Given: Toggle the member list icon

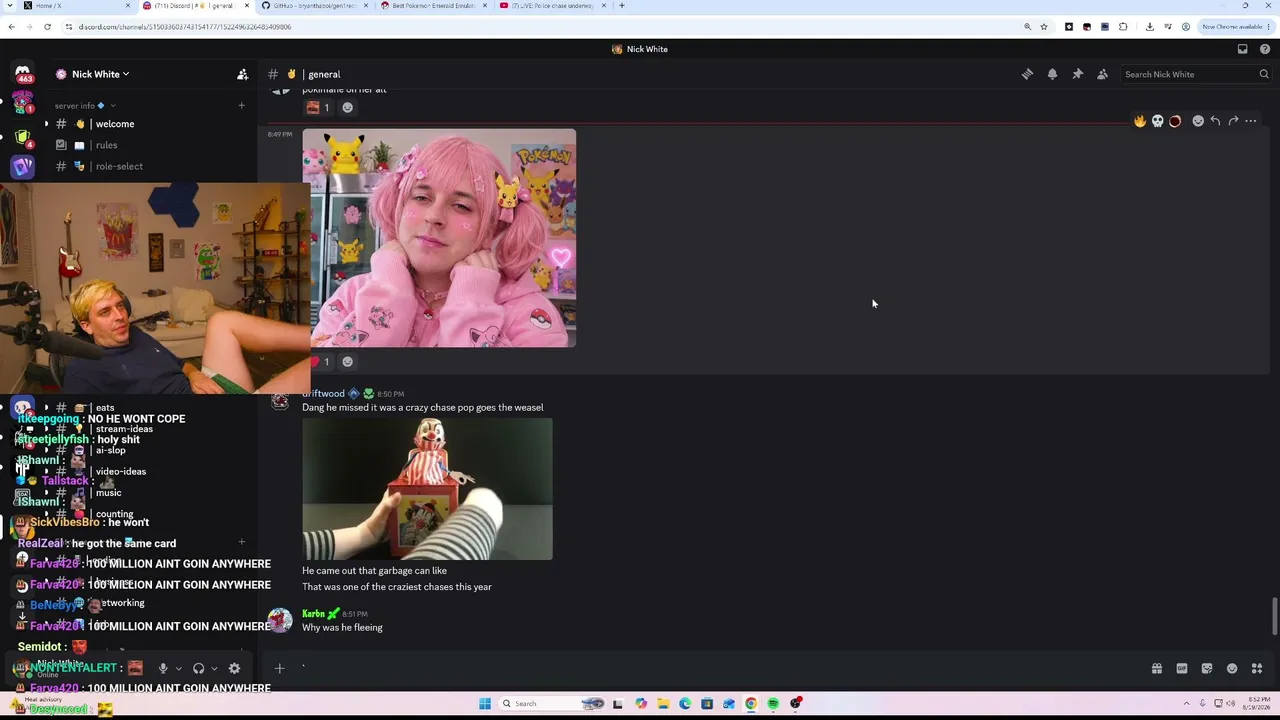Looking at the screenshot, I should [1102, 74].
